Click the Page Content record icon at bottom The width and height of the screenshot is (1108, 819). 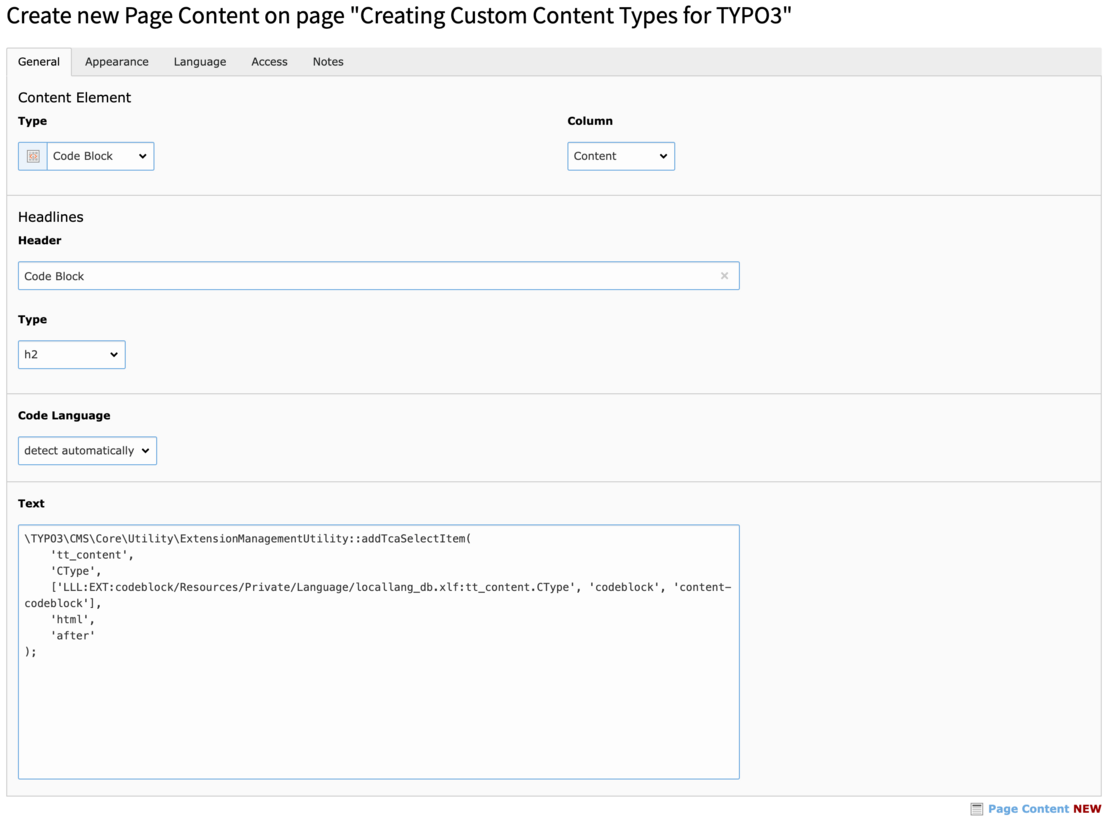click(x=975, y=808)
